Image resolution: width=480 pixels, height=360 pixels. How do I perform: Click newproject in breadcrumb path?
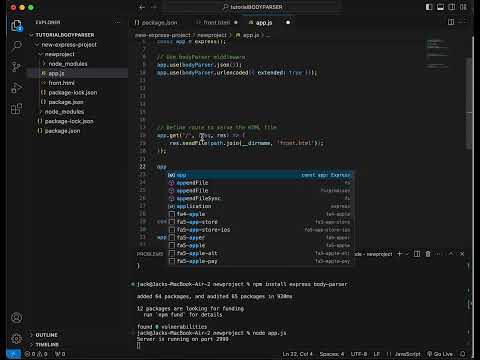(x=212, y=35)
